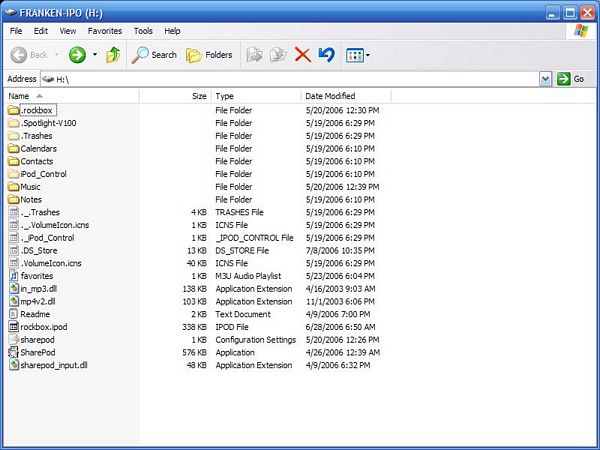Click the FRANKEN-IPO drive icon in title bar
Viewport: 600px width, 450px height.
point(11,13)
